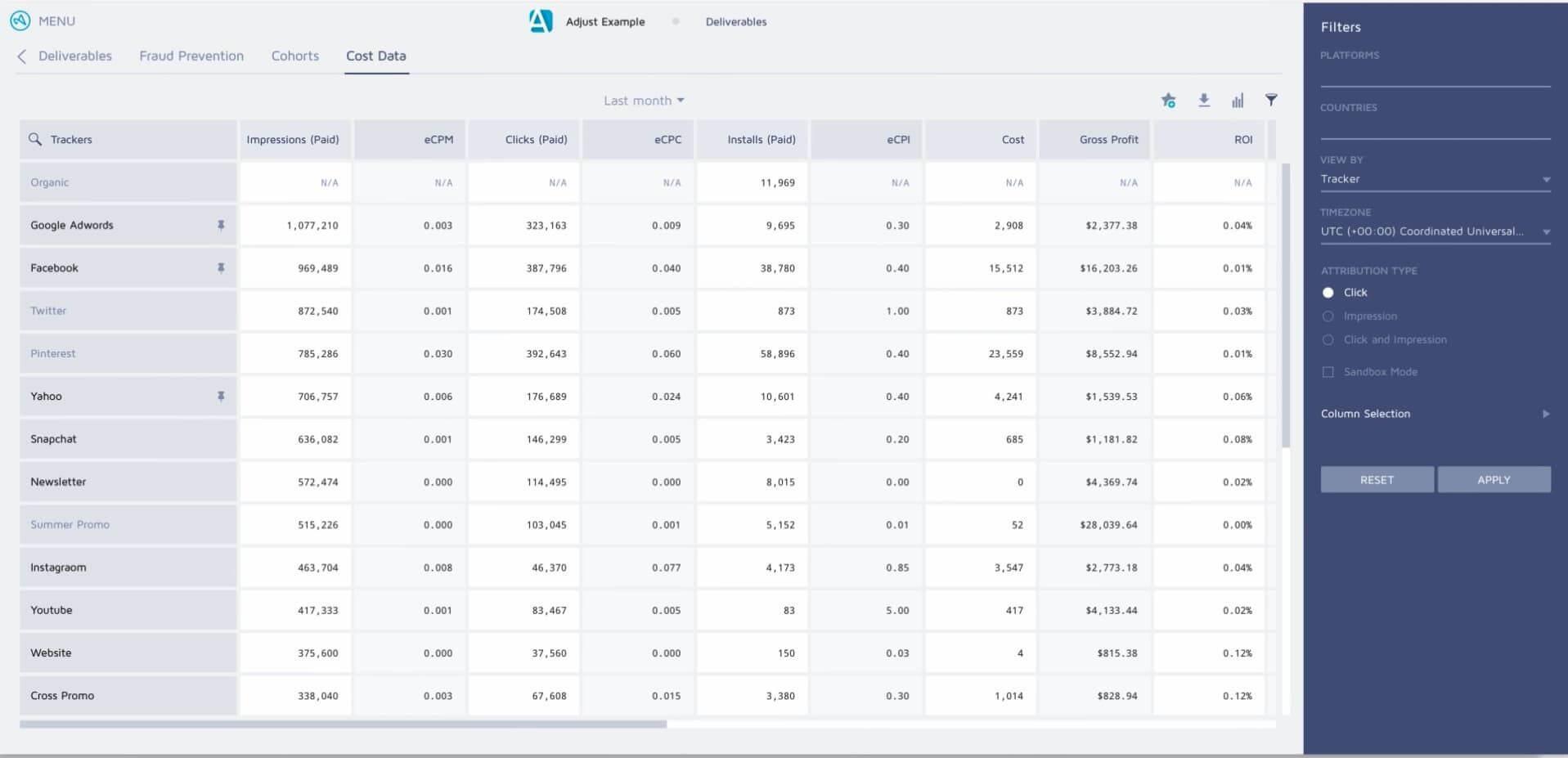The width and height of the screenshot is (1568, 758).
Task: Click the Countries filter field
Action: tap(1435, 128)
